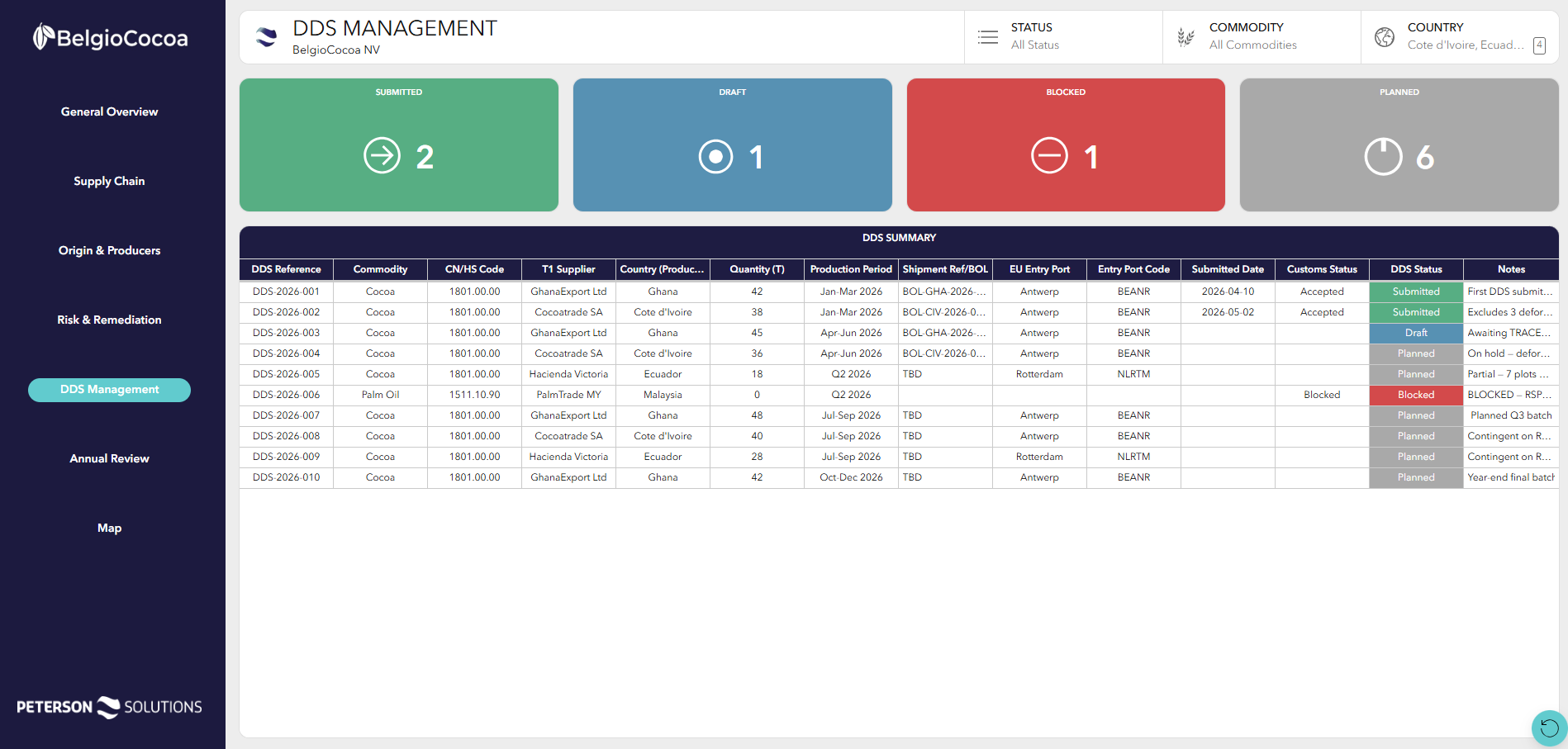Open Risk & Remediation section

tap(109, 320)
